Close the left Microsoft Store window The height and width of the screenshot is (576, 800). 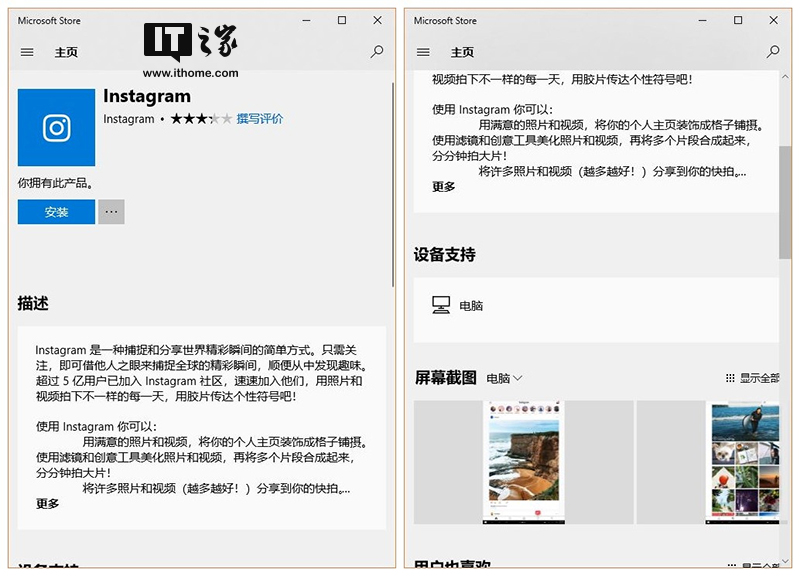tap(378, 20)
